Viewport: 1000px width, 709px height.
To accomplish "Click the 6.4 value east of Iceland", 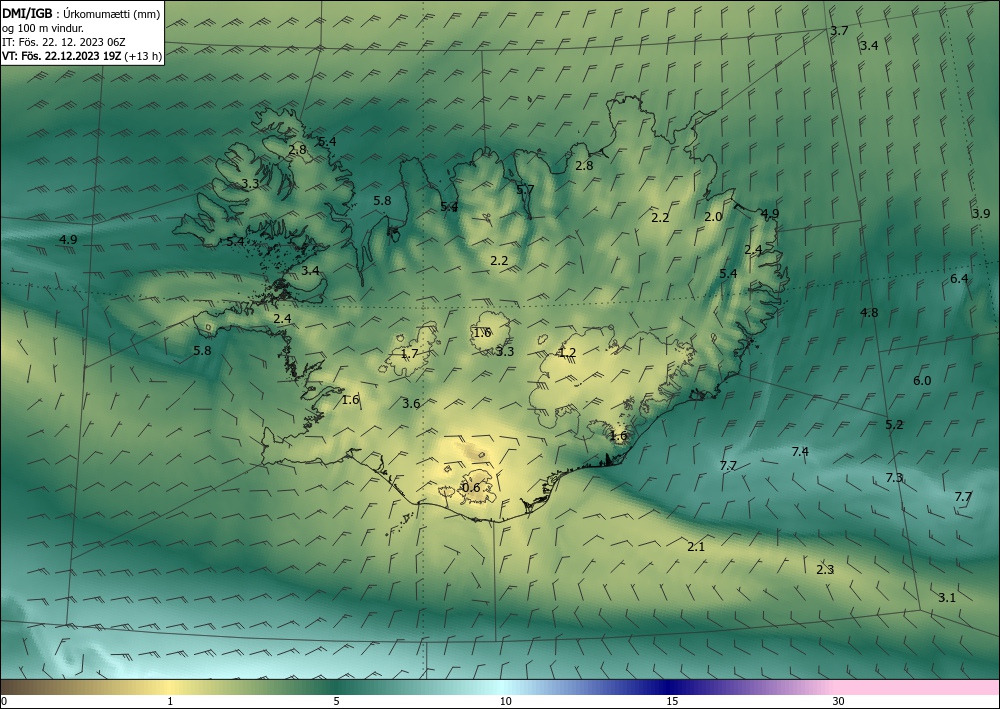I will (x=959, y=278).
